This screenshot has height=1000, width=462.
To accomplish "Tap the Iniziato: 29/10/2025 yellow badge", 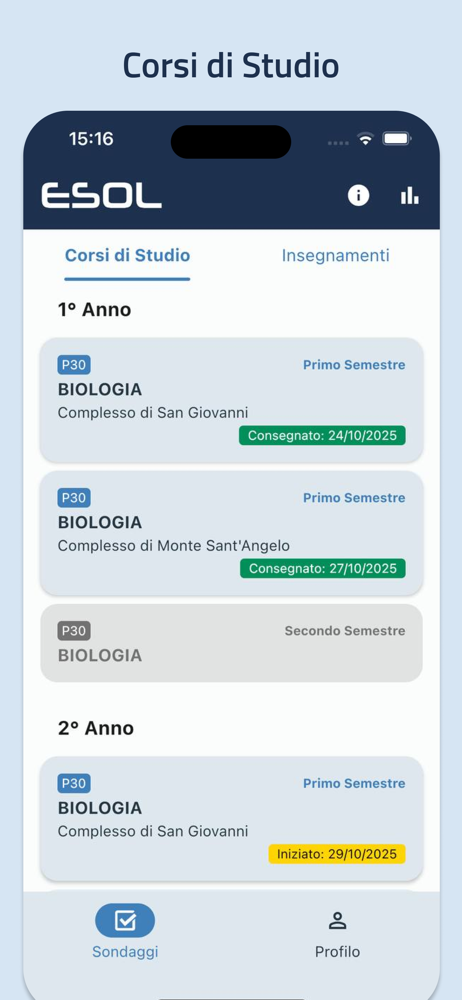I will (x=337, y=854).
